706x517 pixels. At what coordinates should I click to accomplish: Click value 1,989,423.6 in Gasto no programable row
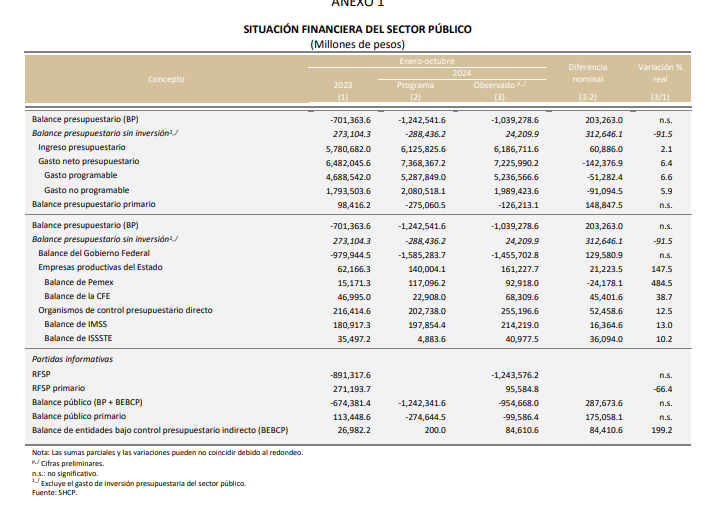[x=516, y=191]
